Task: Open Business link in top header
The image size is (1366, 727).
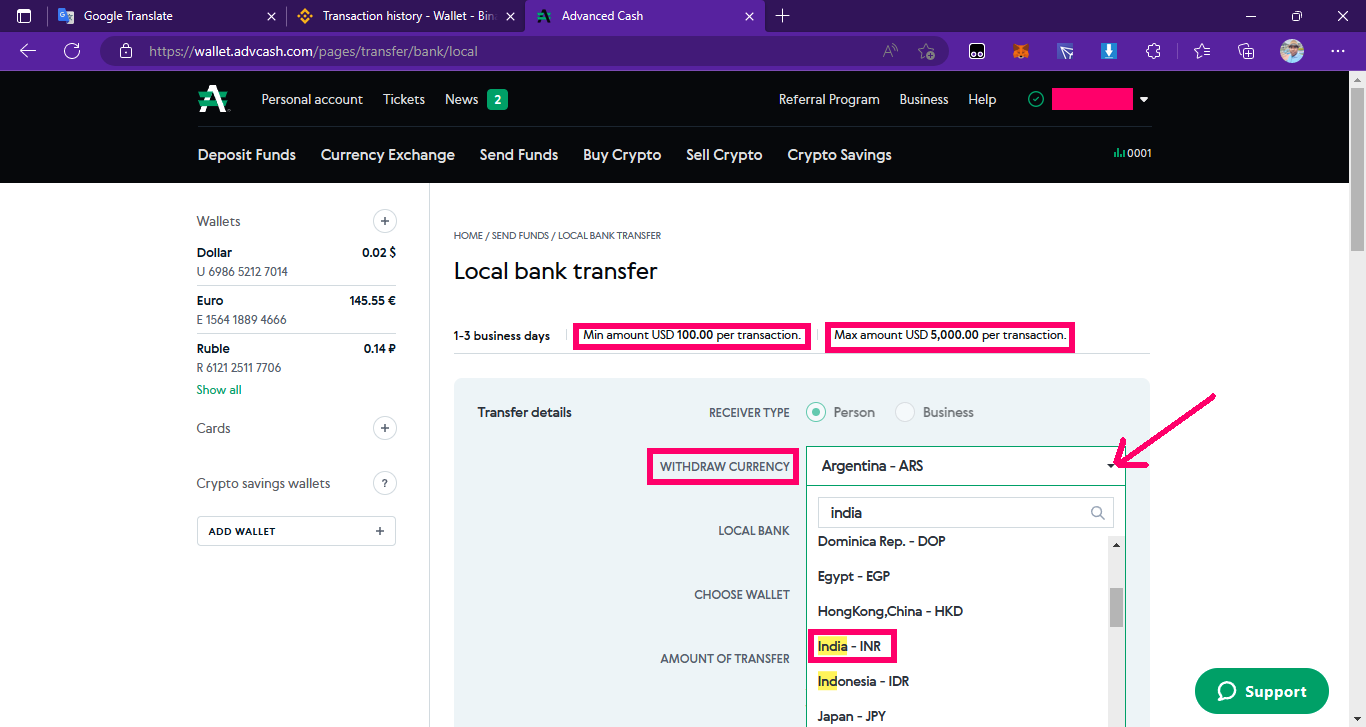Action: tap(924, 99)
